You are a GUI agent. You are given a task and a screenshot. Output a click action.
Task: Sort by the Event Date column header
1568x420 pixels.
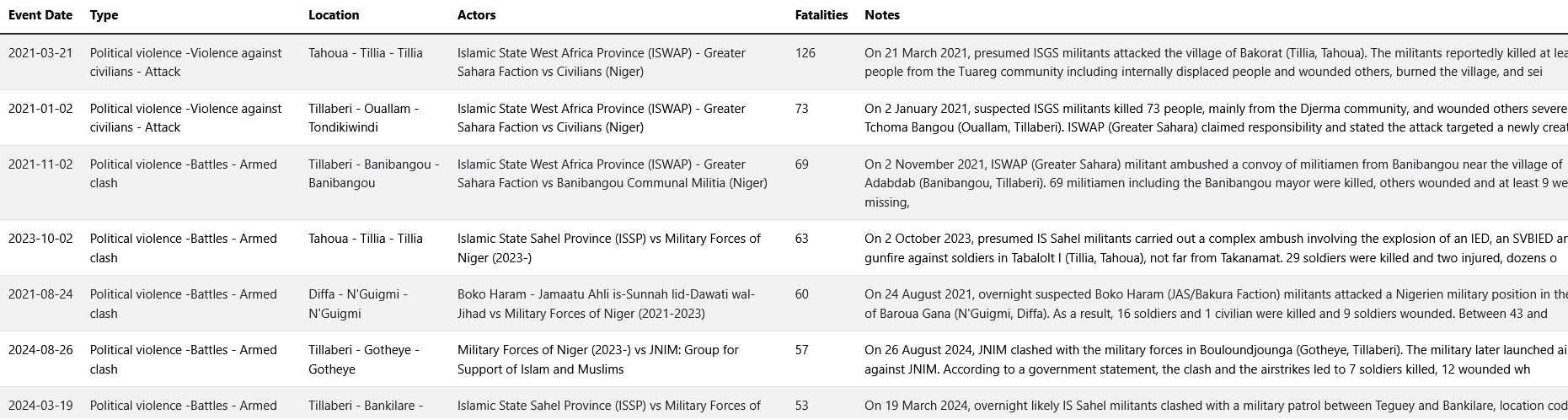(40, 15)
